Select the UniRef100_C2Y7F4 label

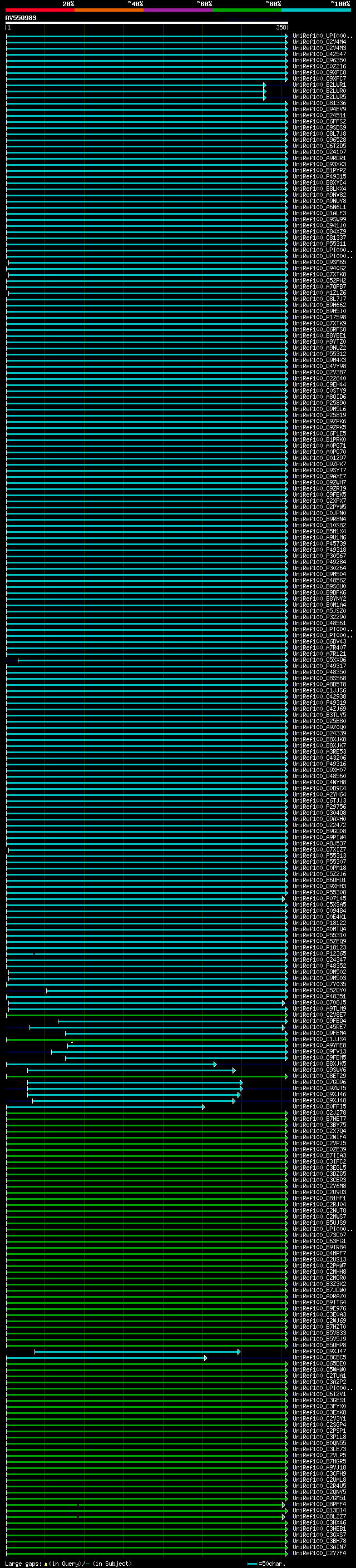point(319,1553)
